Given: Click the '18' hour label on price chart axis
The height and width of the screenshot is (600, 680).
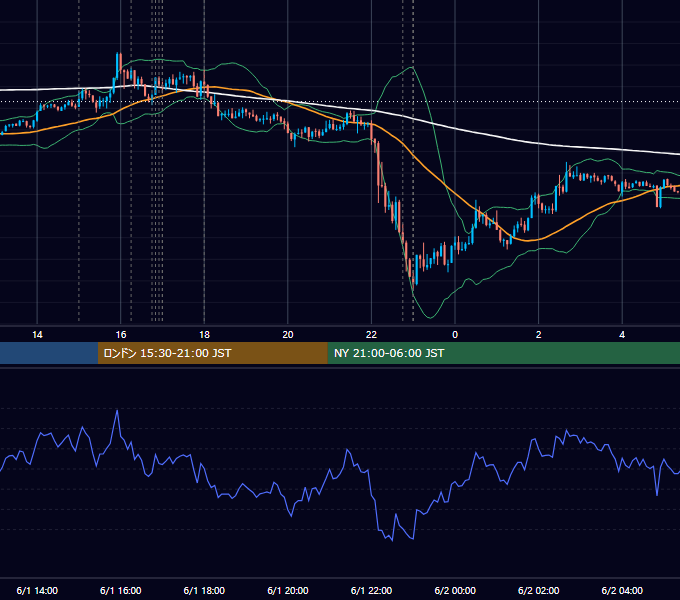Looking at the screenshot, I should [204, 335].
